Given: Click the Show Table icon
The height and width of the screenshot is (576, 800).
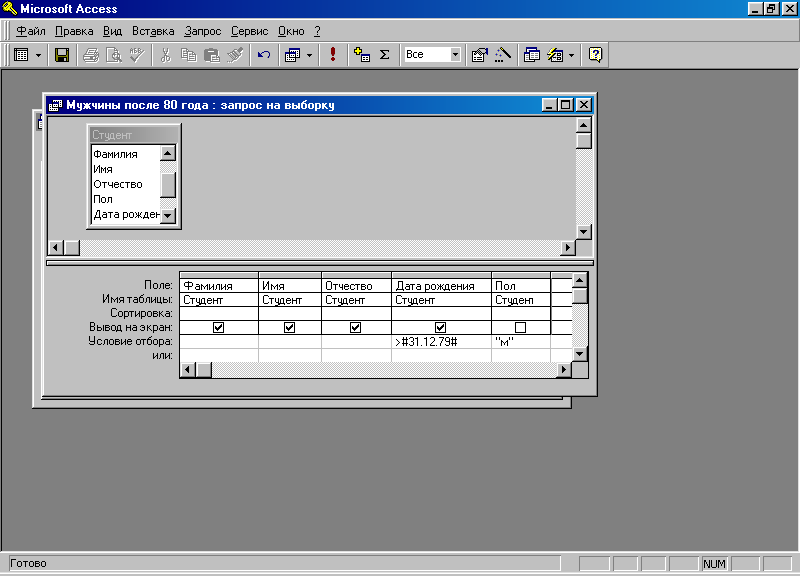Looking at the screenshot, I should click(x=362, y=55).
